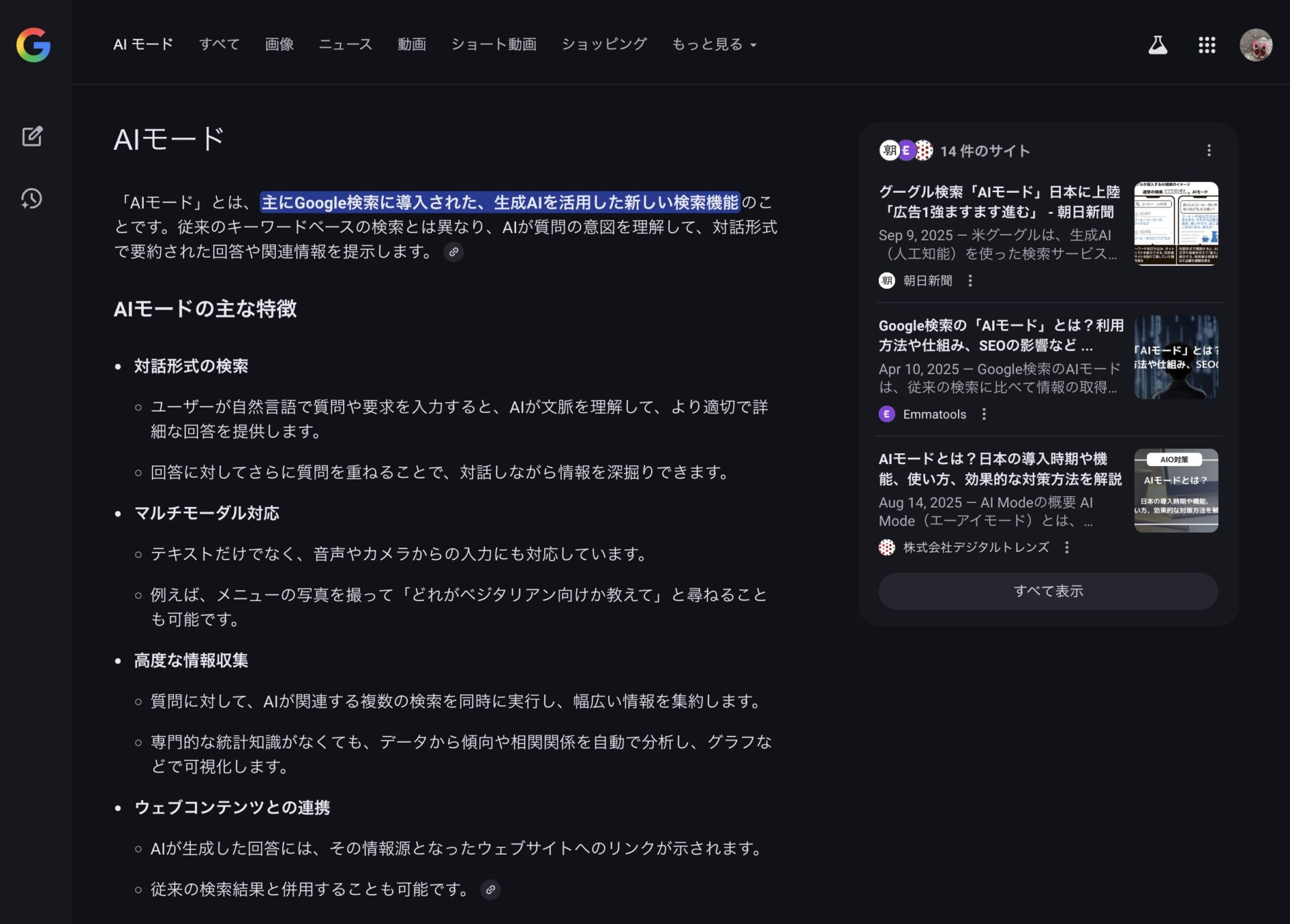Switch to ショート動画 tab
Screen dimensions: 1290x924
coord(494,44)
